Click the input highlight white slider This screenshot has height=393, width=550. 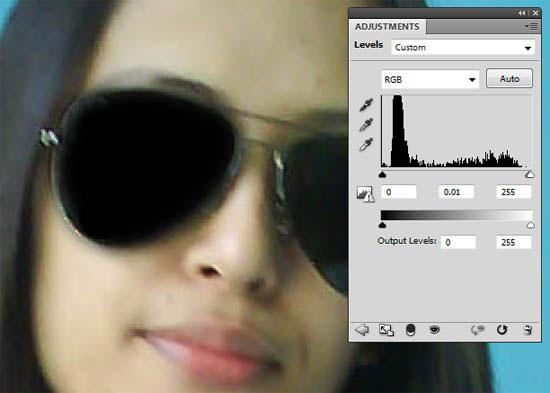tap(530, 174)
